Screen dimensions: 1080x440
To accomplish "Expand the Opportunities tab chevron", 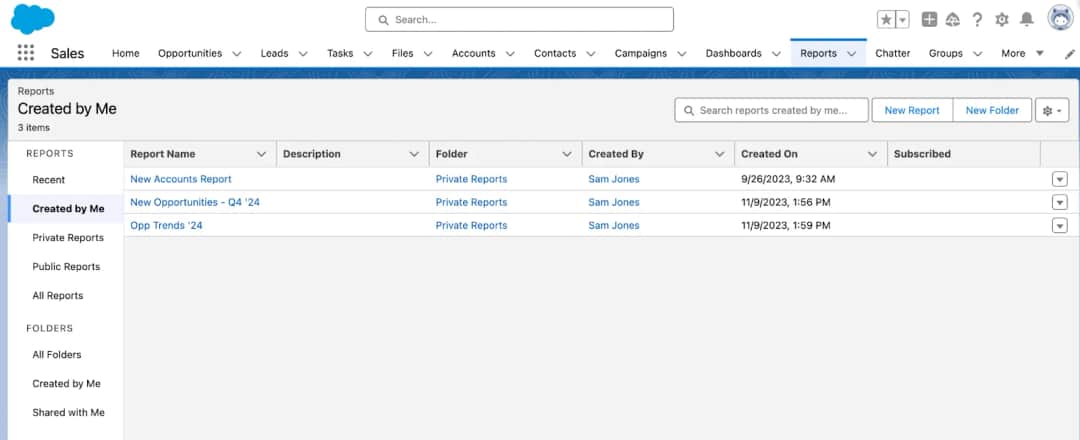I will pyautogui.click(x=237, y=54).
